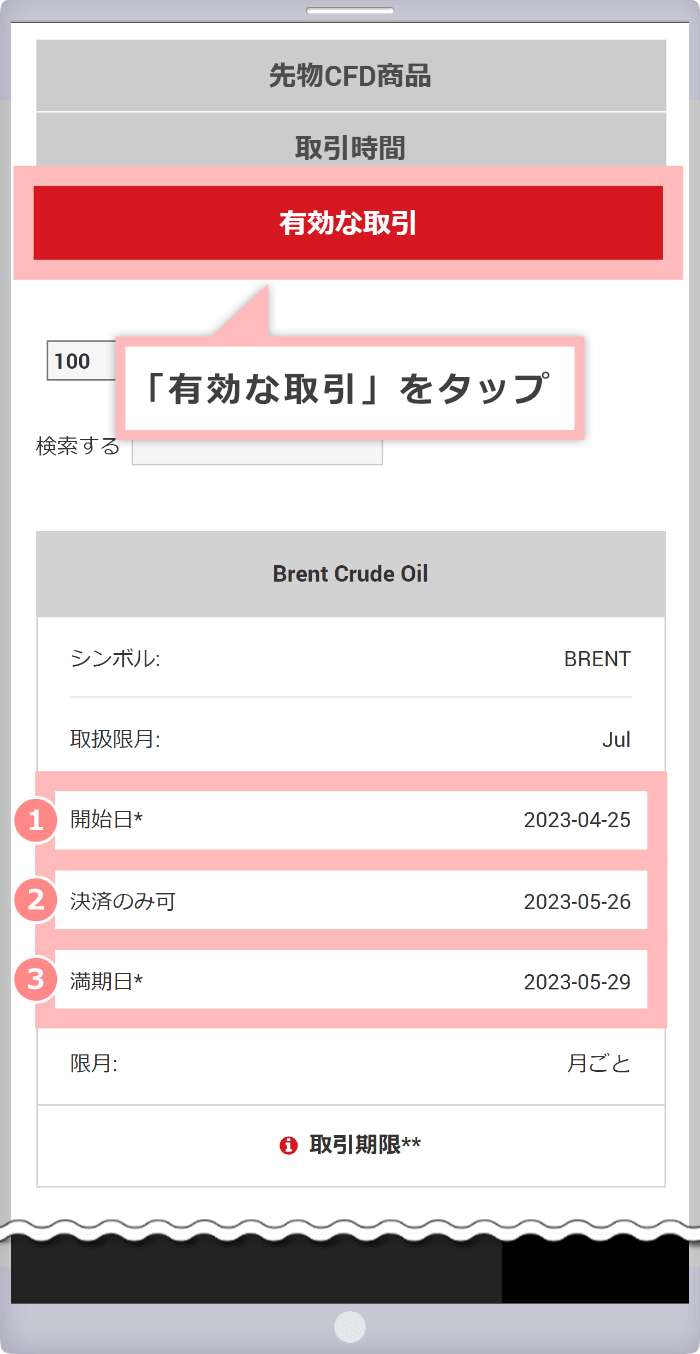Click the 限月 月ごと row

pos(350,1064)
